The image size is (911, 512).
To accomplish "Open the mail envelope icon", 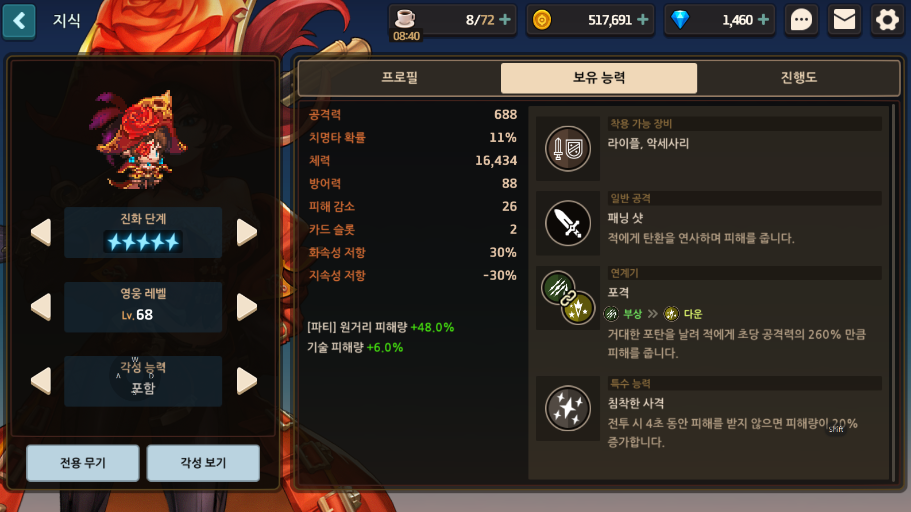I will 844,20.
